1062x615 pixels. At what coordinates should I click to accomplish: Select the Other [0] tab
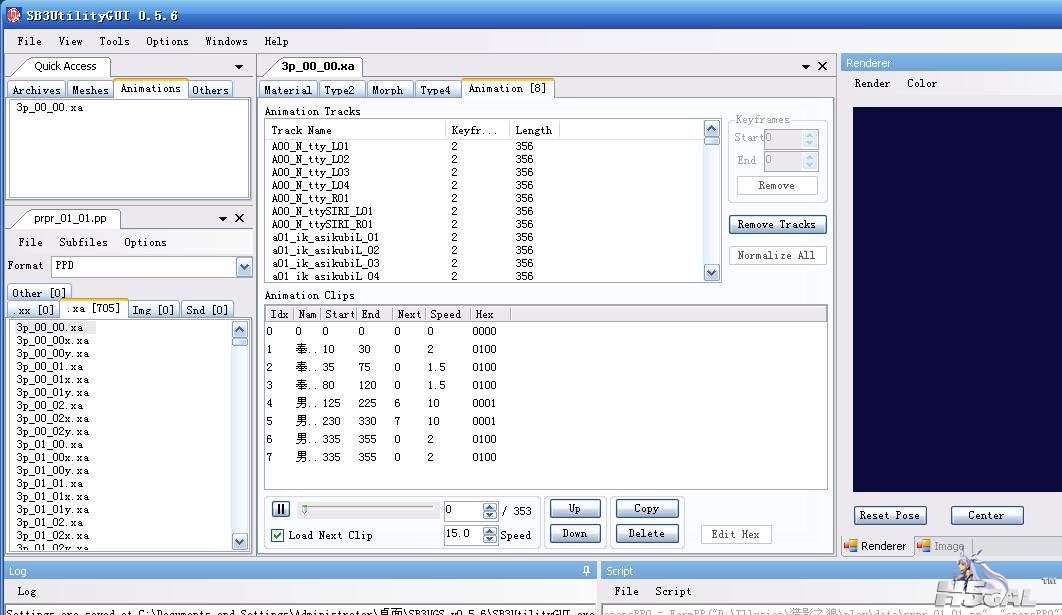(x=39, y=293)
